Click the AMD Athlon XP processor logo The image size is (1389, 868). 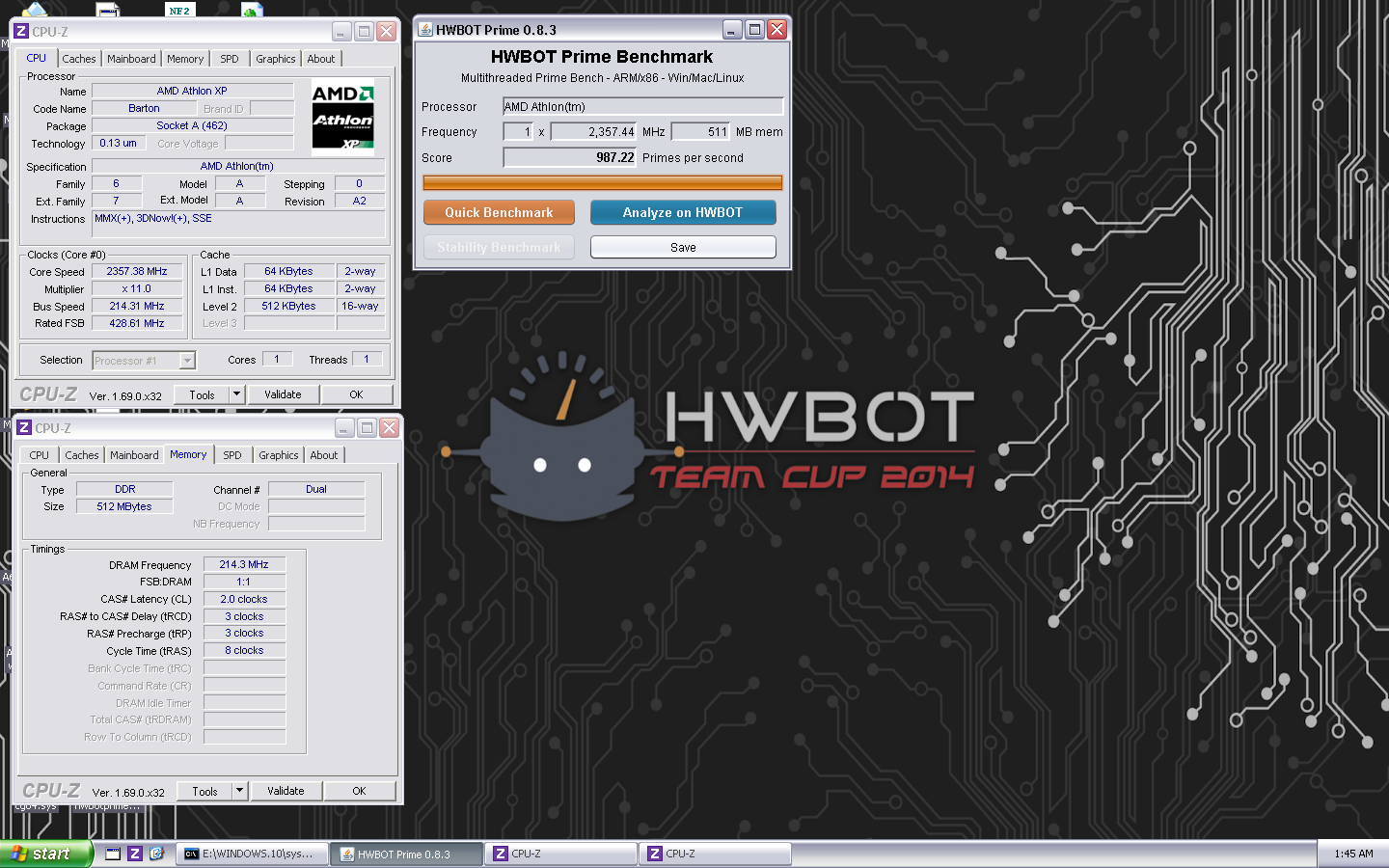[342, 118]
